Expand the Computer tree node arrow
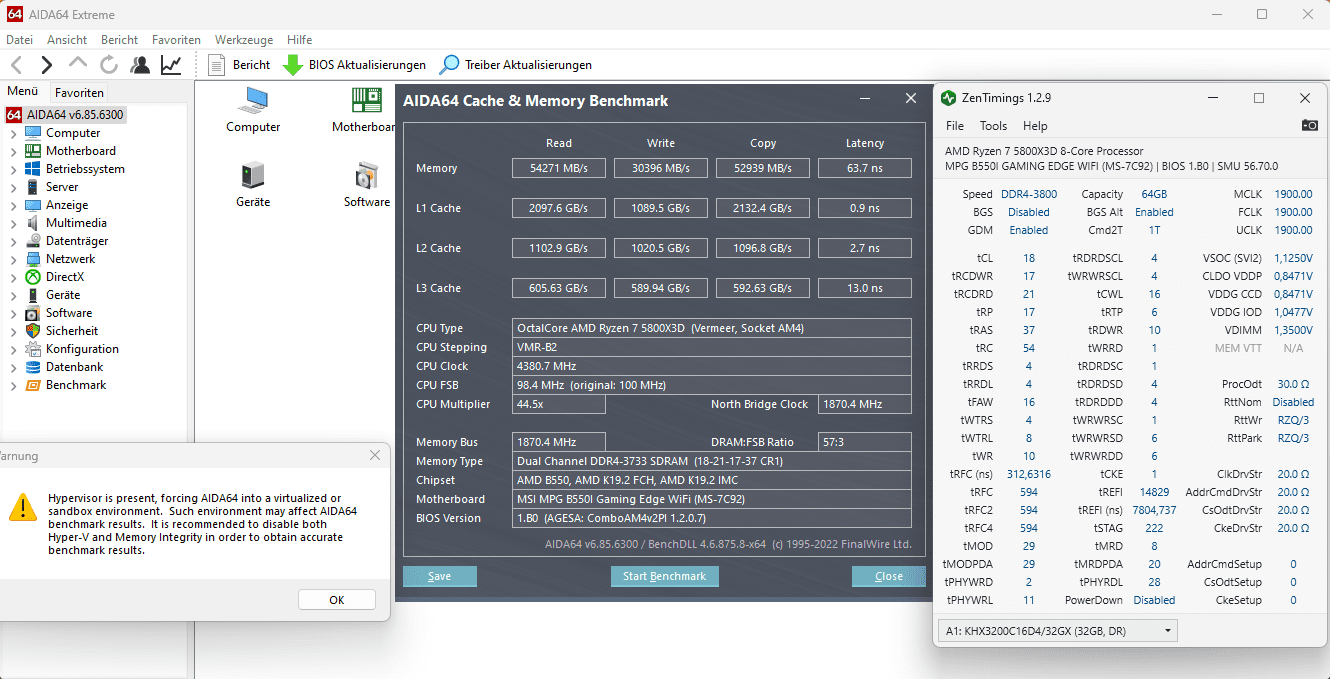Viewport: 1330px width, 679px height. tap(13, 133)
